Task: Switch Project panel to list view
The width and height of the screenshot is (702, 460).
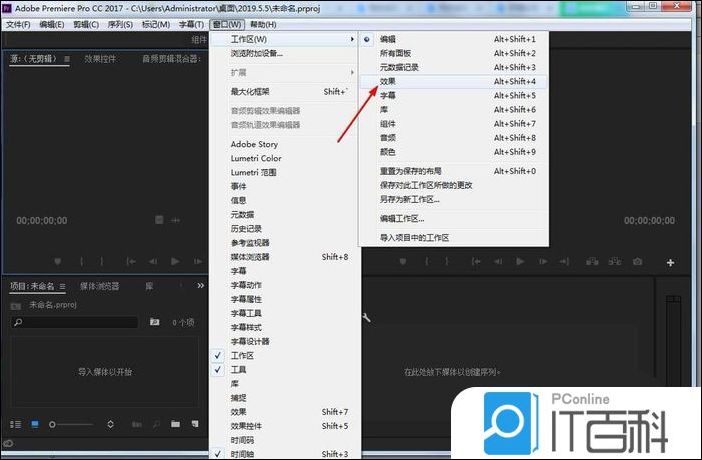Action: click(15, 425)
